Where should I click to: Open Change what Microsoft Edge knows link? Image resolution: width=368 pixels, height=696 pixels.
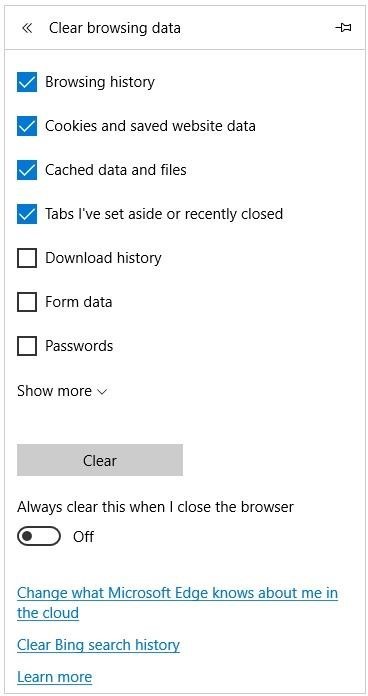click(x=177, y=603)
